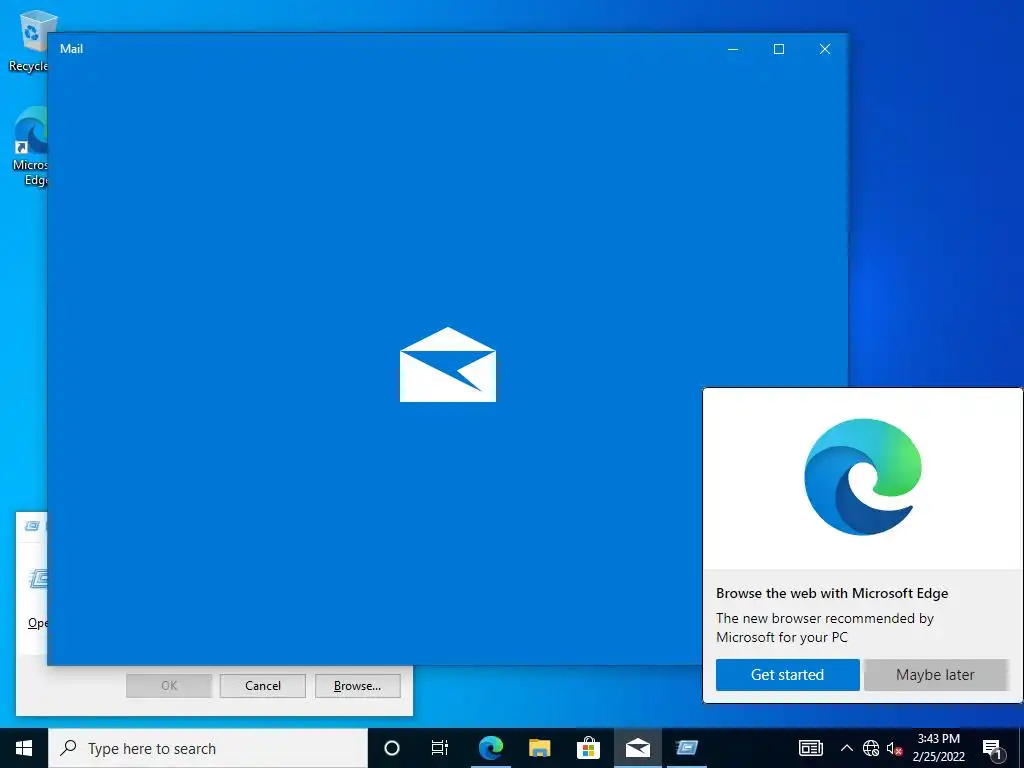Click the taskbar search box
Image resolution: width=1024 pixels, height=768 pixels.
[x=208, y=748]
